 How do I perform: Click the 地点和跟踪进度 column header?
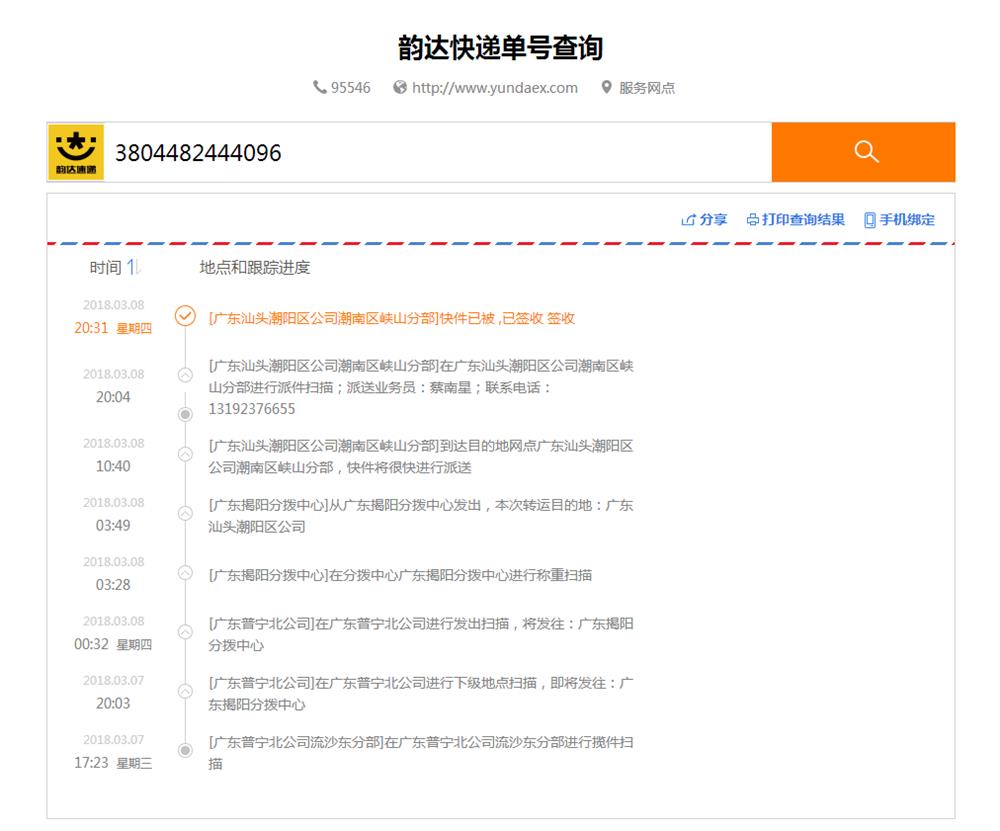[254, 267]
